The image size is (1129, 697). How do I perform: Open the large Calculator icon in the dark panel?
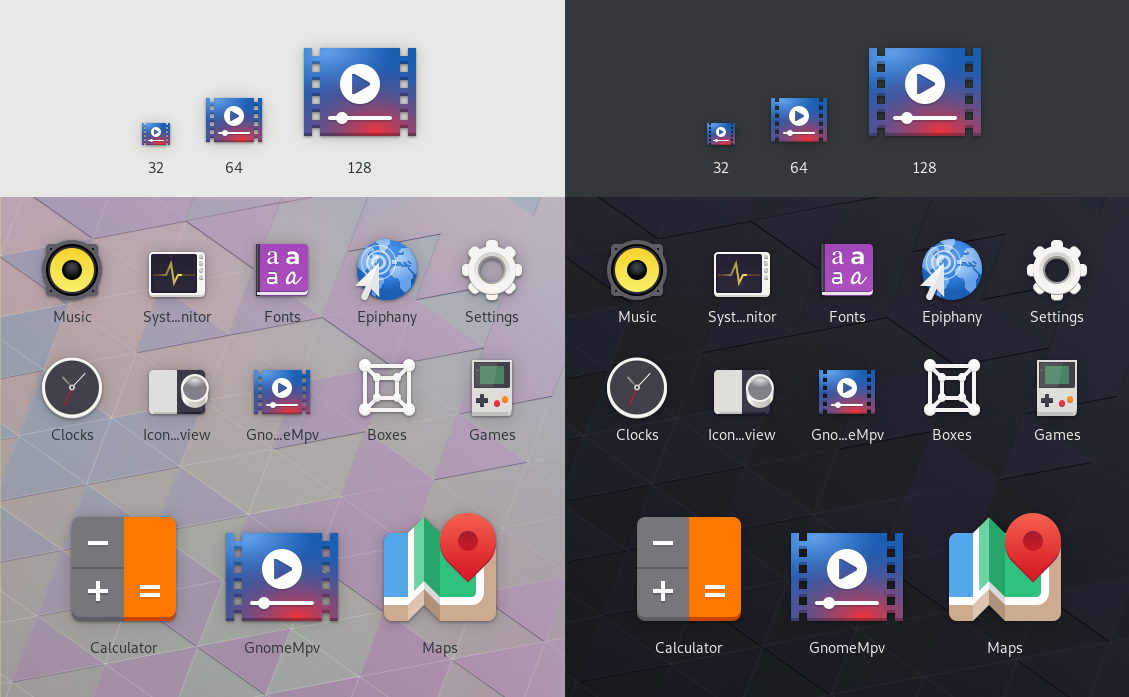coord(689,569)
